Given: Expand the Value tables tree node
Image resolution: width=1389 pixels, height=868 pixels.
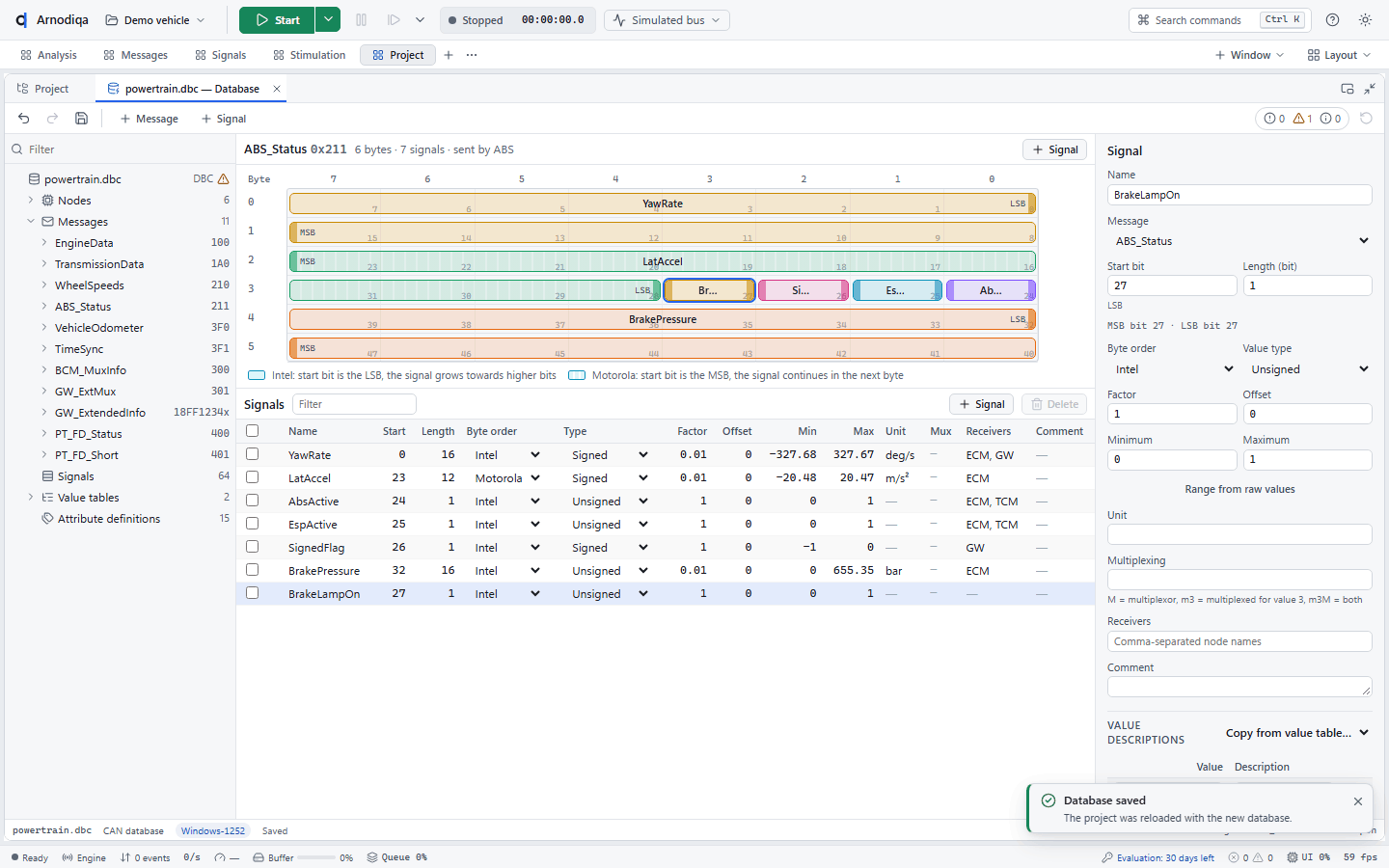Looking at the screenshot, I should coord(31,498).
